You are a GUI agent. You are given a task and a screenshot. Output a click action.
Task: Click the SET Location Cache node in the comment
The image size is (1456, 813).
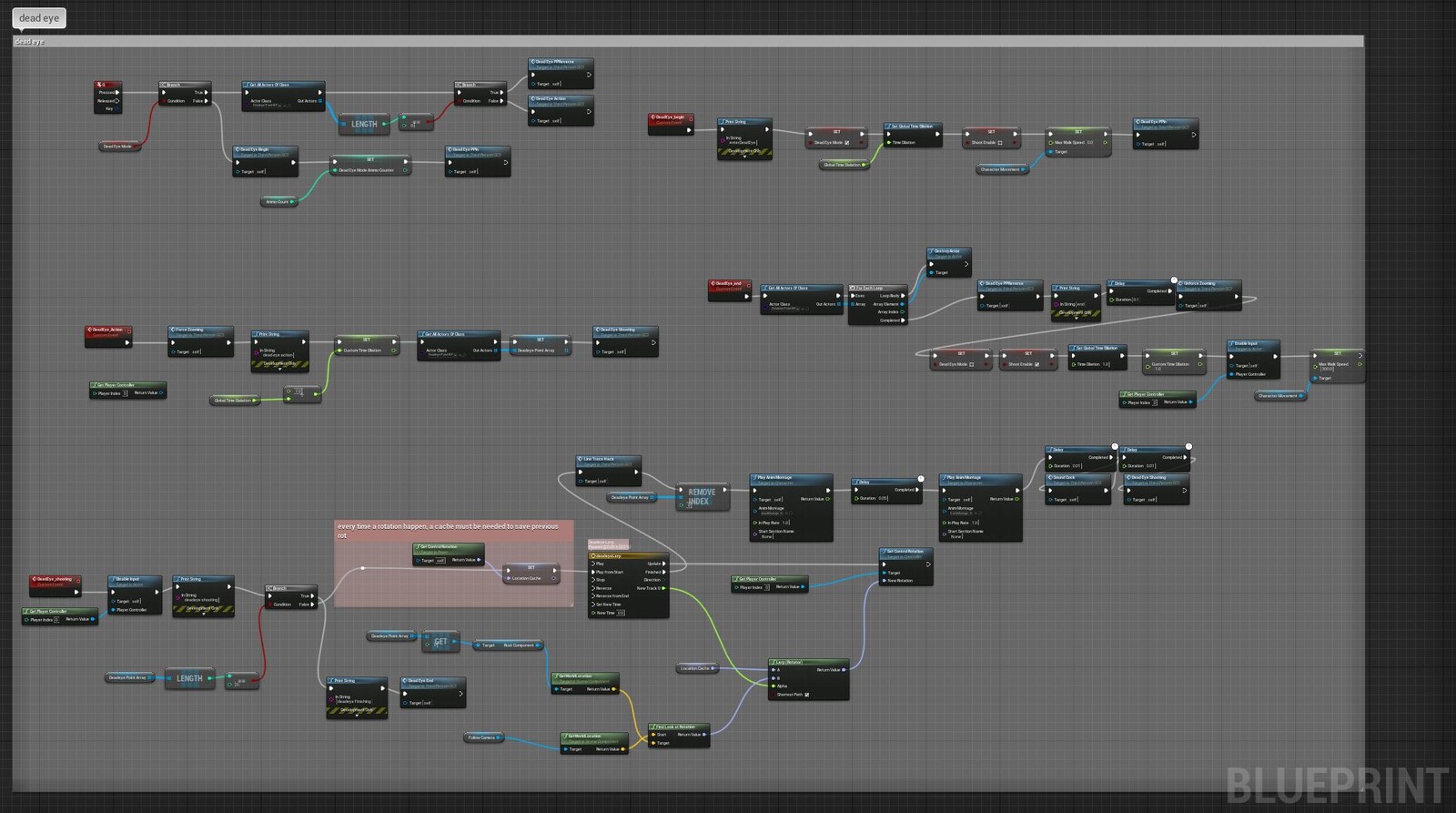531,574
